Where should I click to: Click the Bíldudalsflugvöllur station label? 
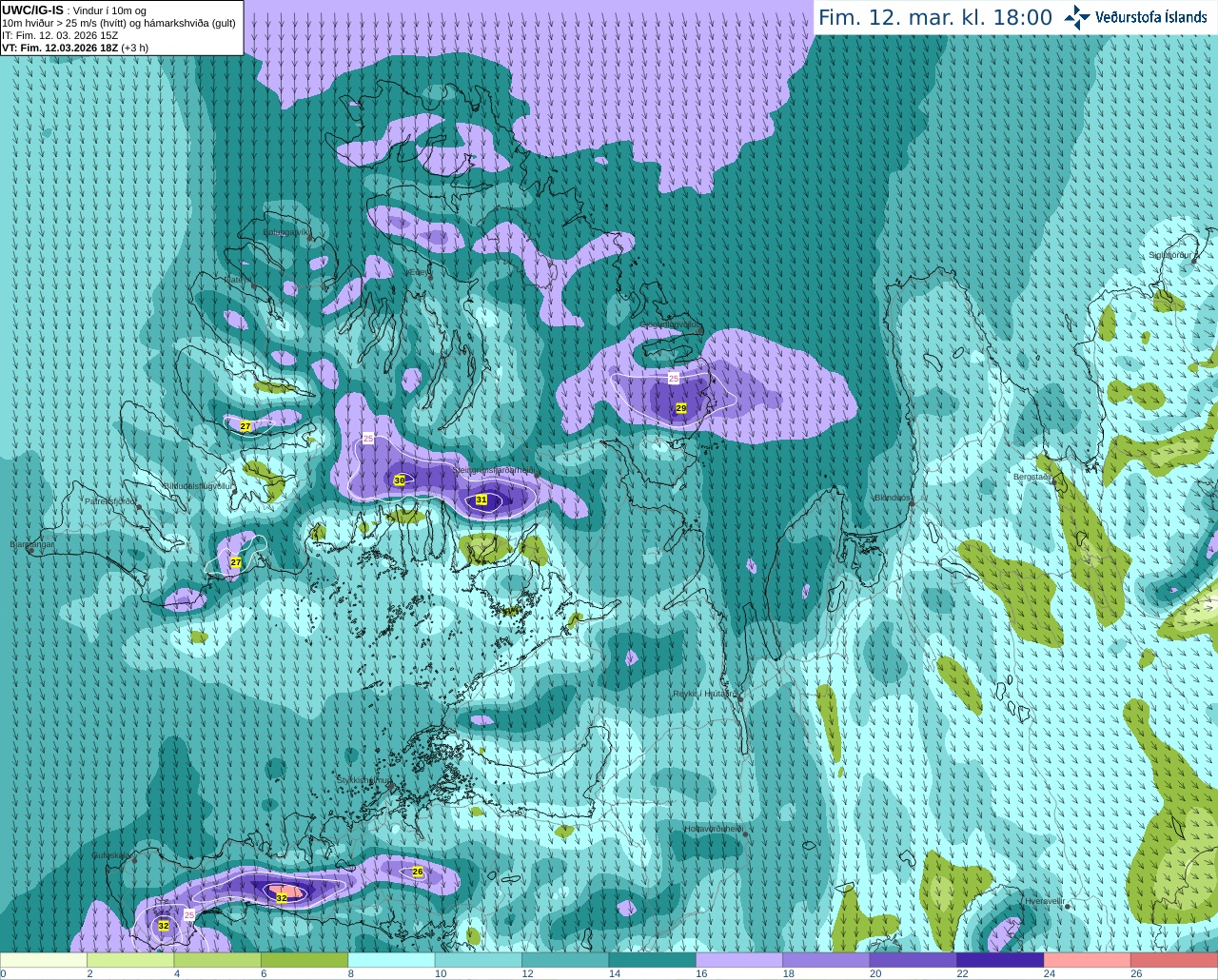198,485
